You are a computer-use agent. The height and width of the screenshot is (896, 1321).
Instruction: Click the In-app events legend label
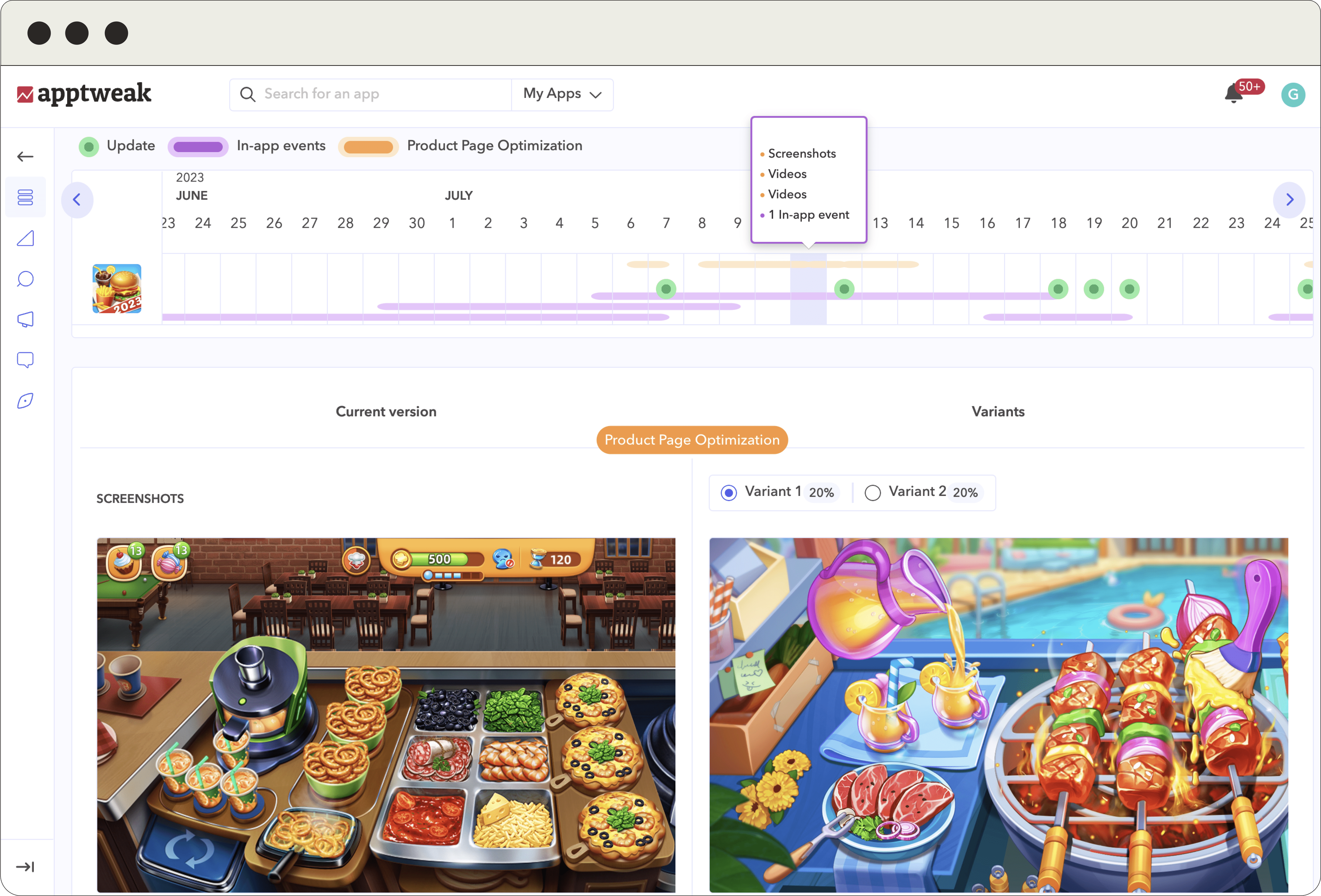tap(281, 145)
